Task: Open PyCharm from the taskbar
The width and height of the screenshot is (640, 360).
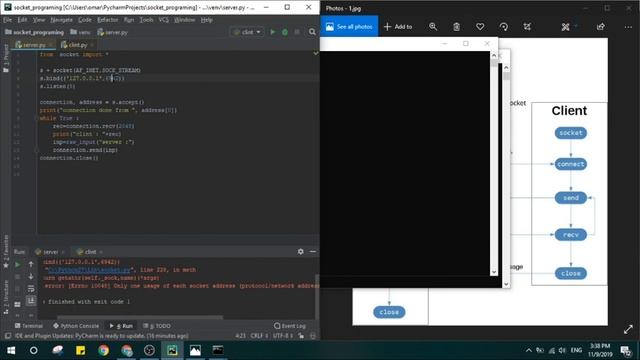Action: [x=172, y=350]
